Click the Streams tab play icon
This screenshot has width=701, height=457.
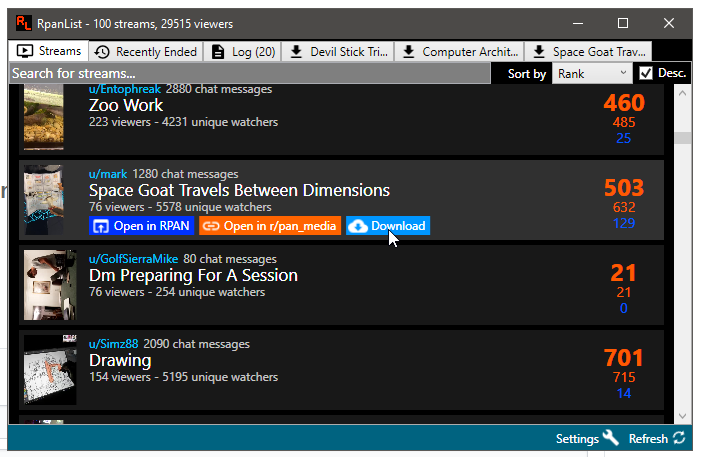click(25, 51)
